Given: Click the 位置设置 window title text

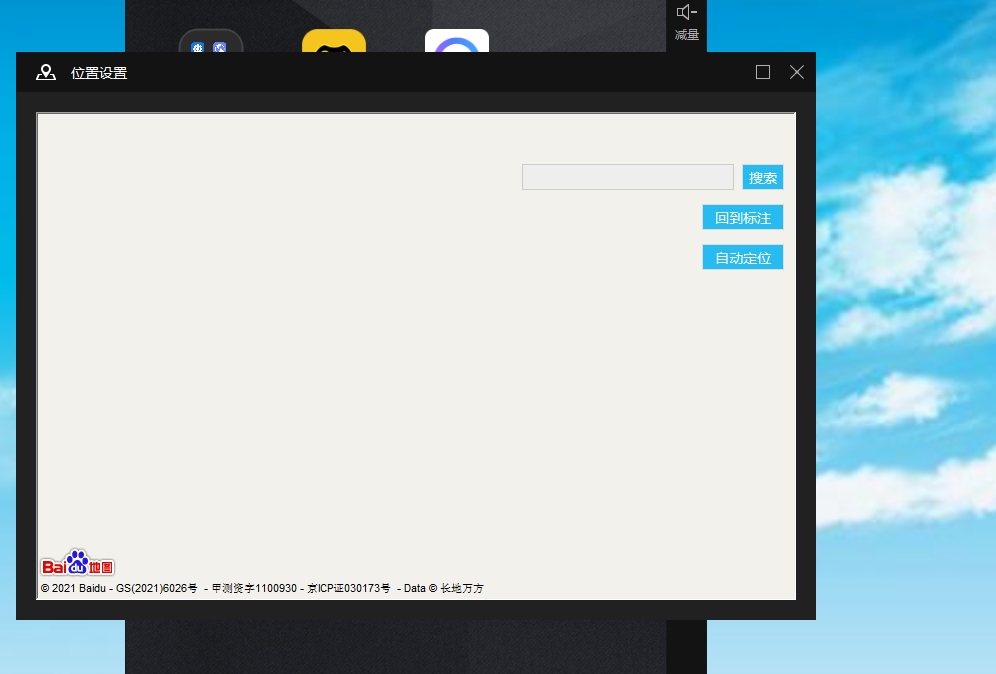Looking at the screenshot, I should pos(99,73).
